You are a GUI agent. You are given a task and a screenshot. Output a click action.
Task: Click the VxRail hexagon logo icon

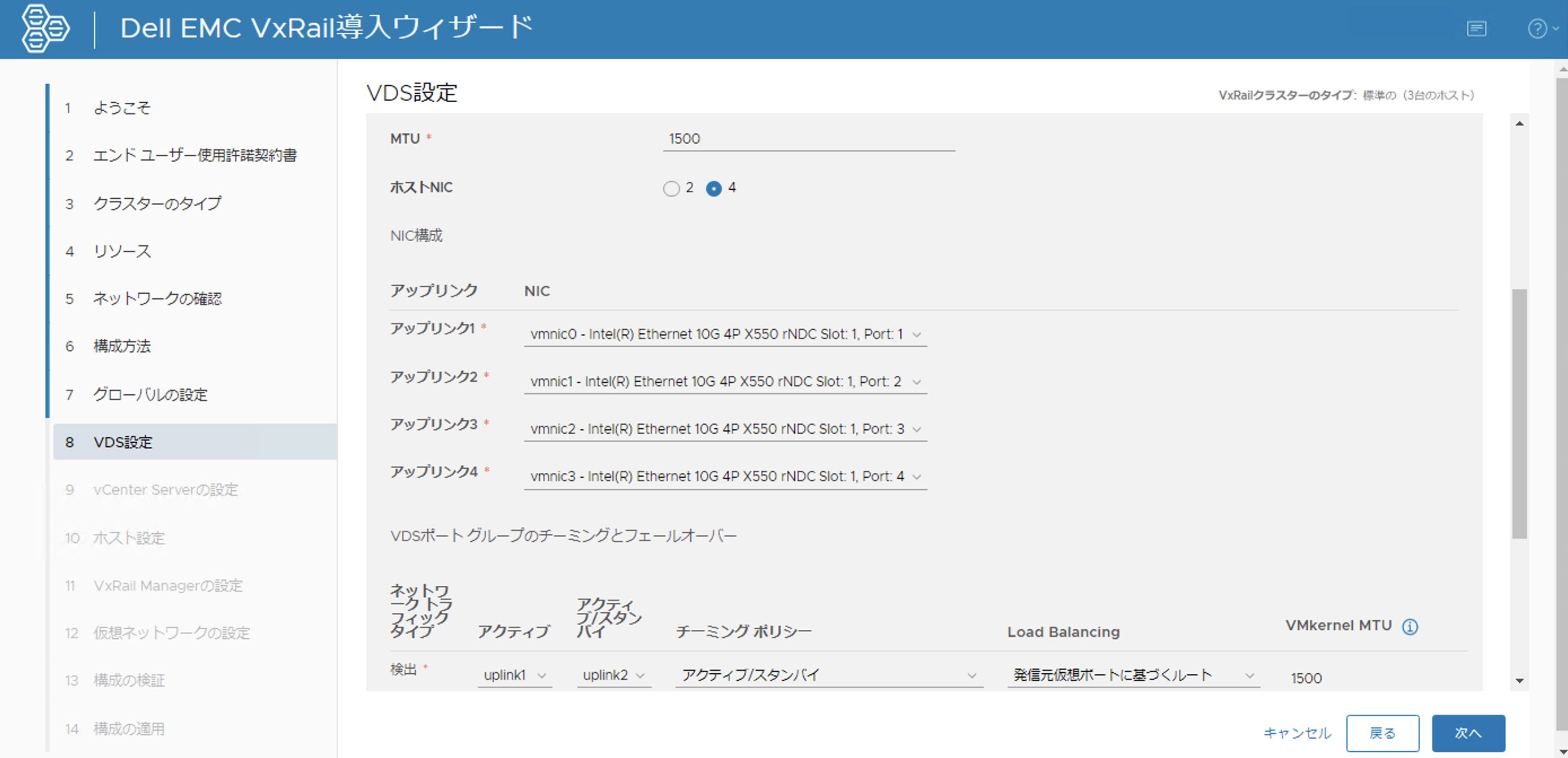click(x=45, y=29)
